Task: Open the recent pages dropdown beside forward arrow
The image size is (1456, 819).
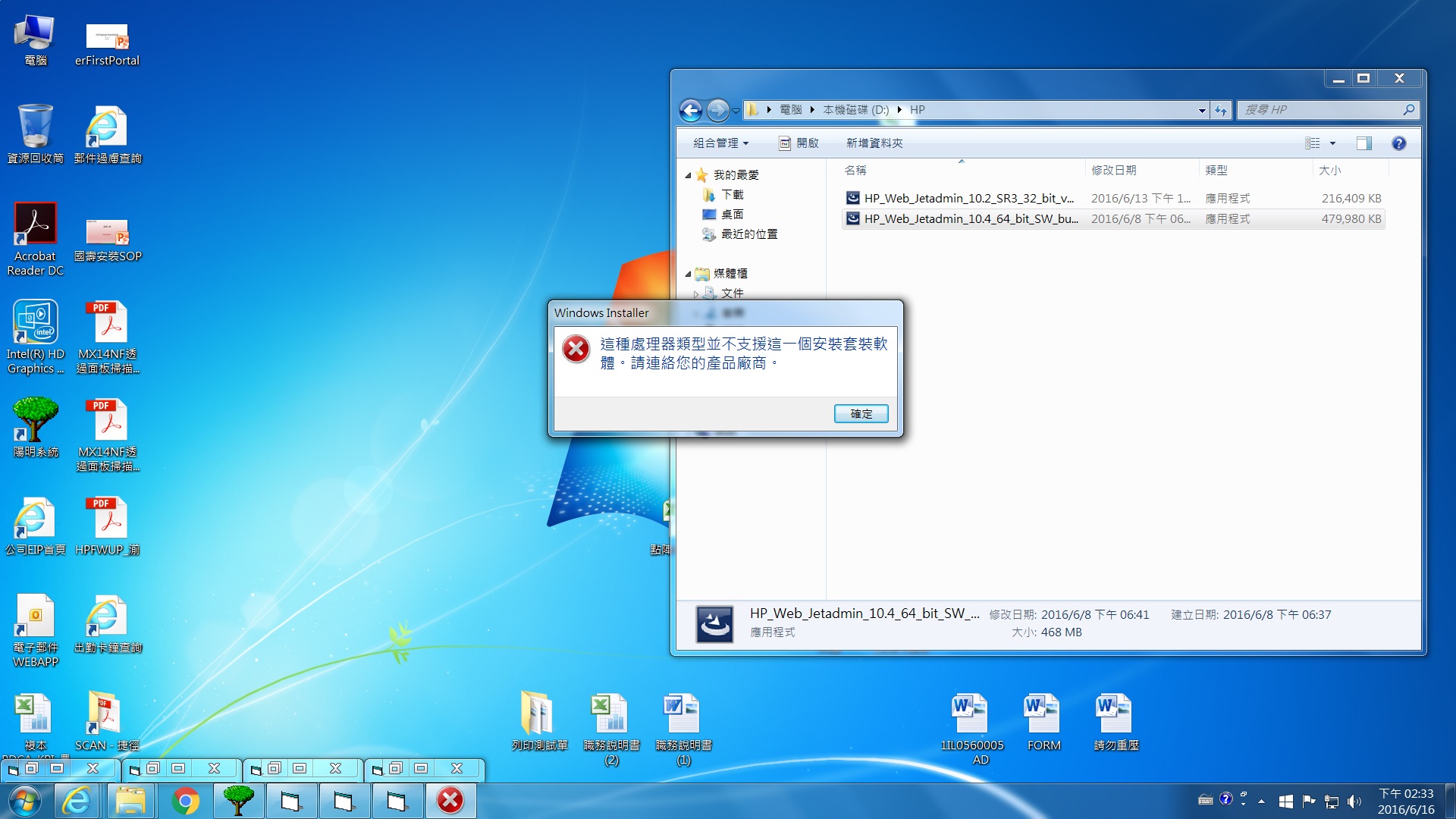Action: 736,111
